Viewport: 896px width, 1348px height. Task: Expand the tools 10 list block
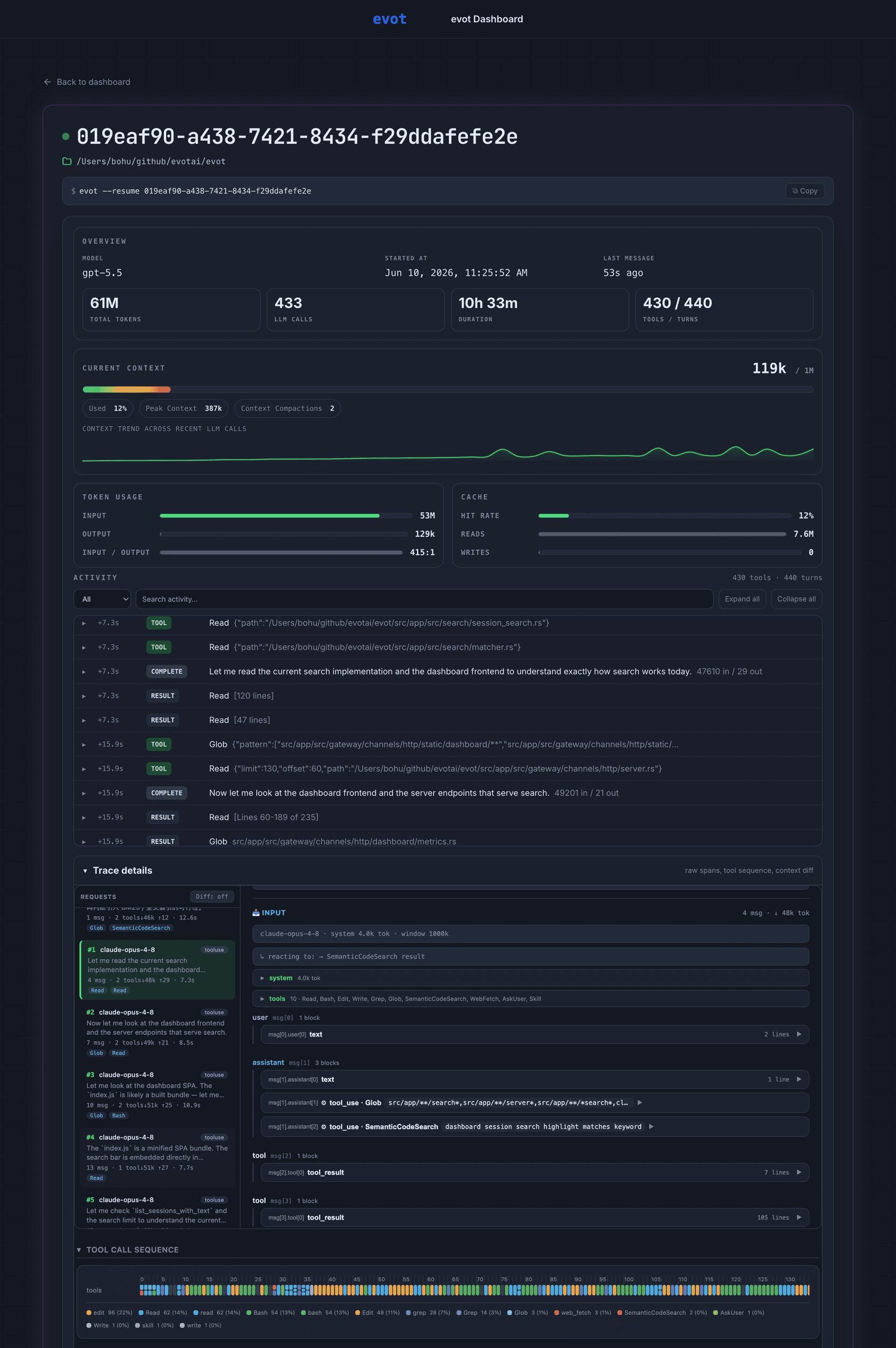[x=530, y=998]
